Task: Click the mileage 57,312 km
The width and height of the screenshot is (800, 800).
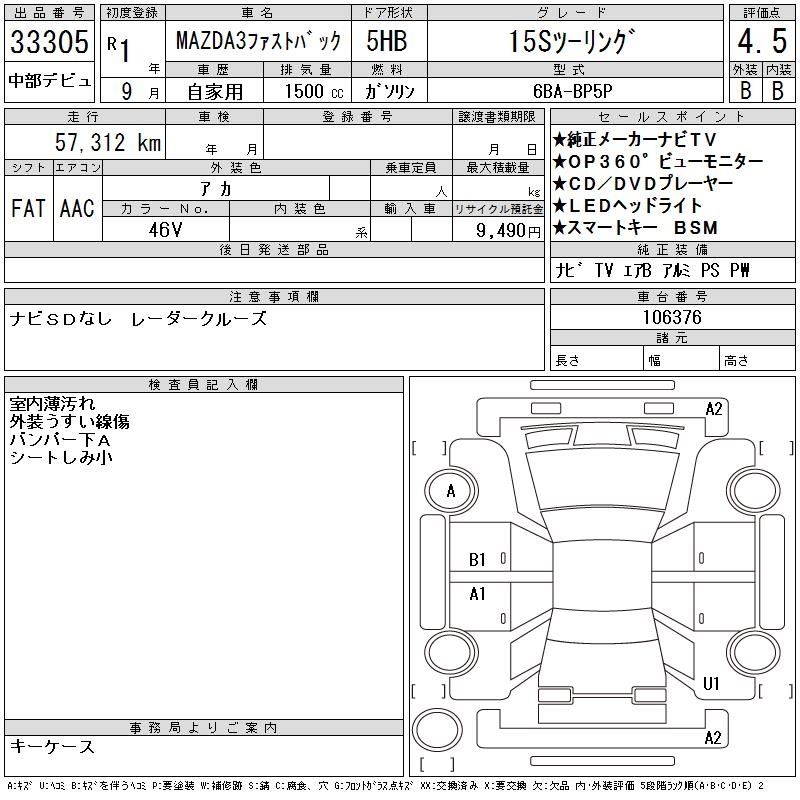Action: click(108, 142)
